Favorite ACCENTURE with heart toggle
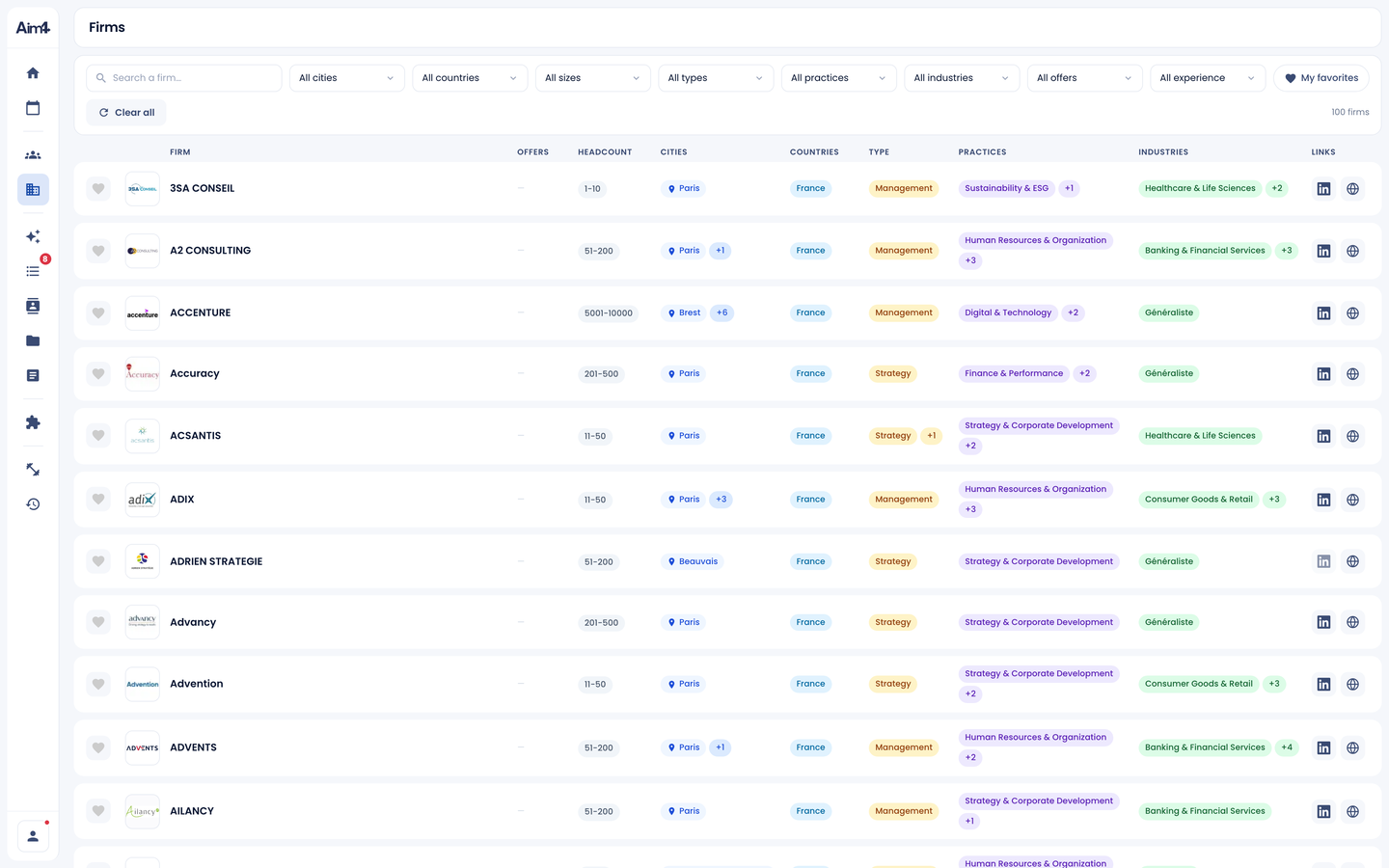This screenshot has width=1389, height=868. pos(98,313)
